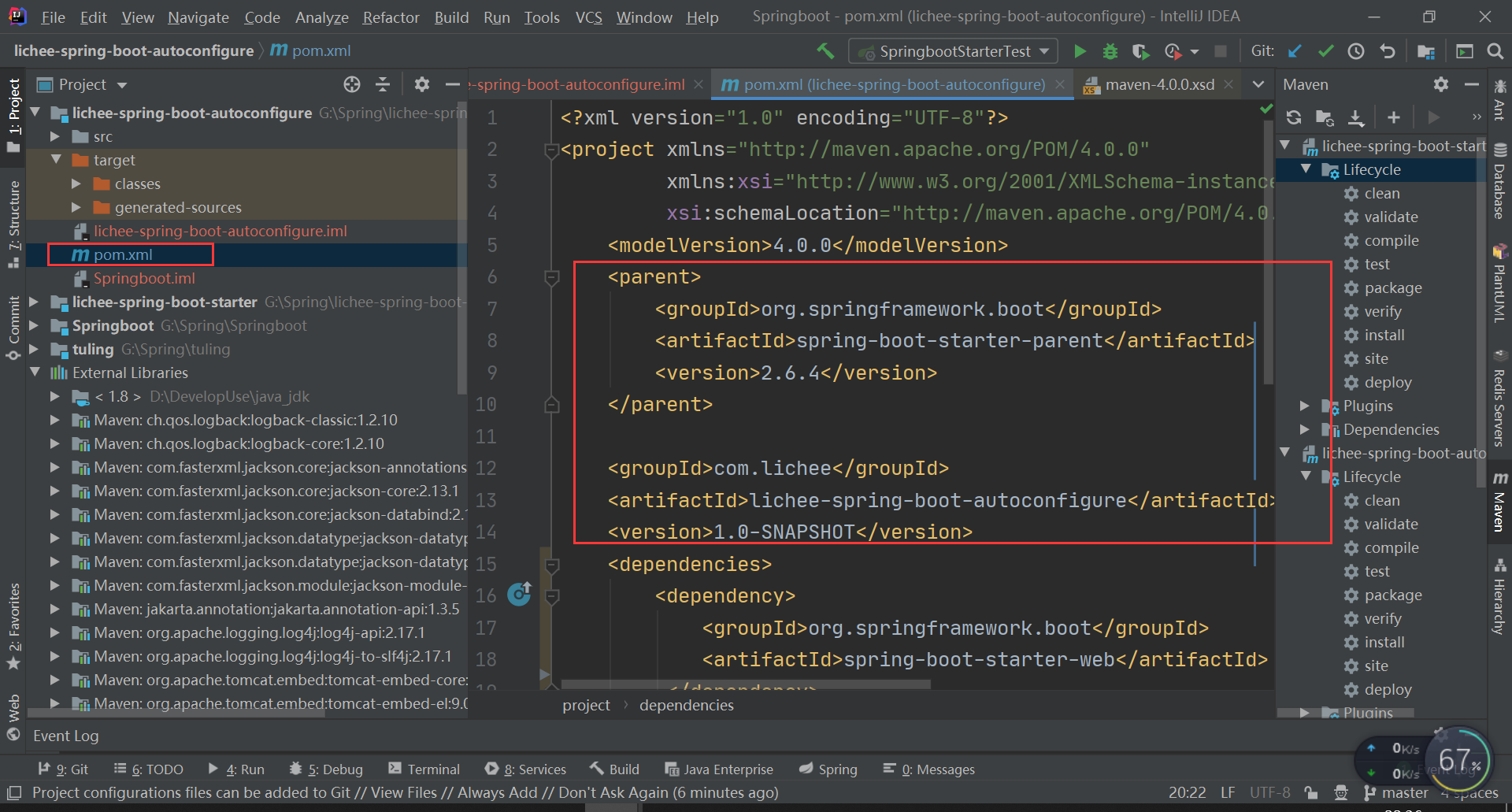This screenshot has height=812, width=1512.
Task: Click the Search Everywhere magnifier
Action: point(1495,51)
